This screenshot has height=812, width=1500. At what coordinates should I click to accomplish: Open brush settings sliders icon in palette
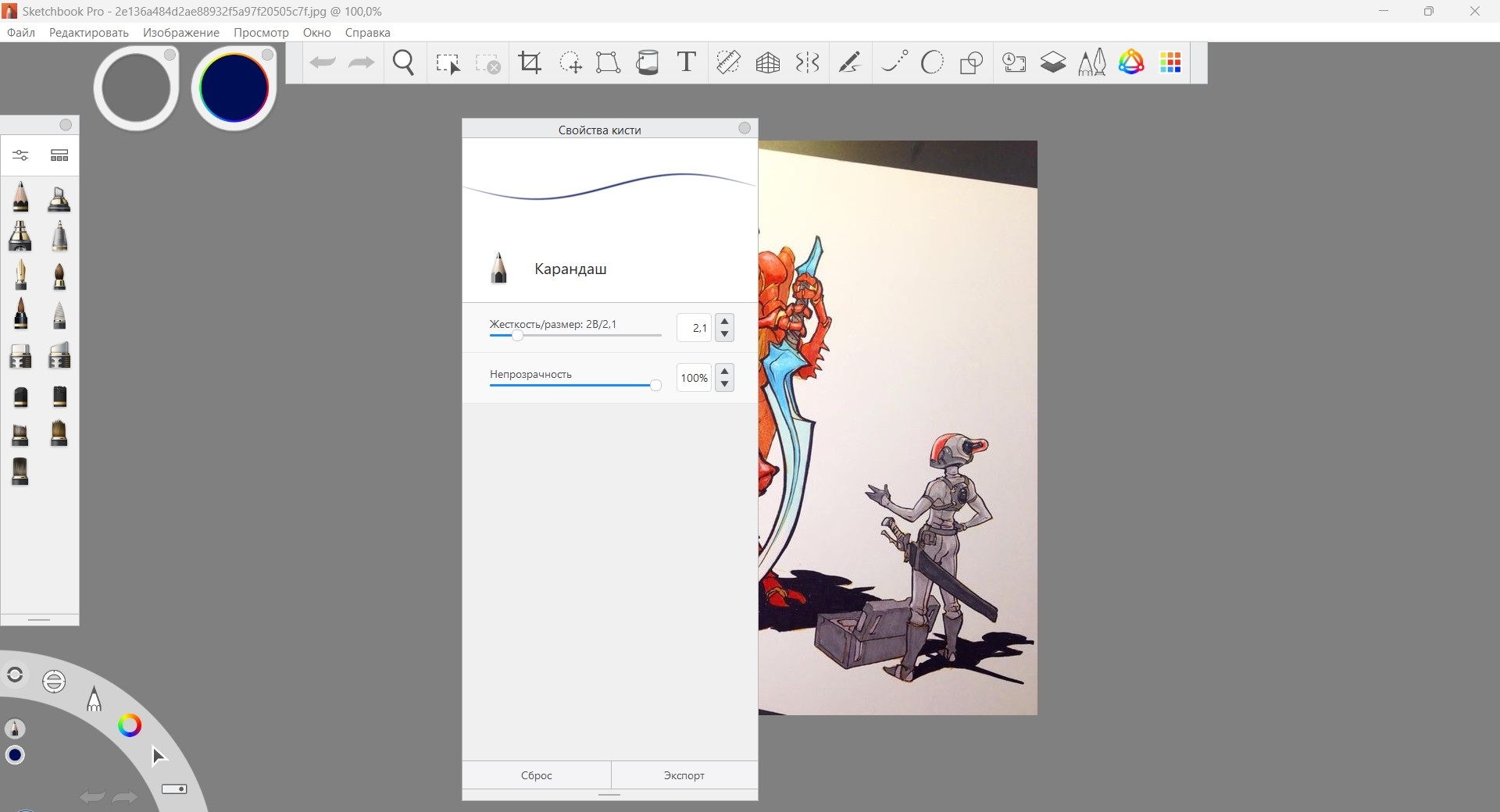21,155
